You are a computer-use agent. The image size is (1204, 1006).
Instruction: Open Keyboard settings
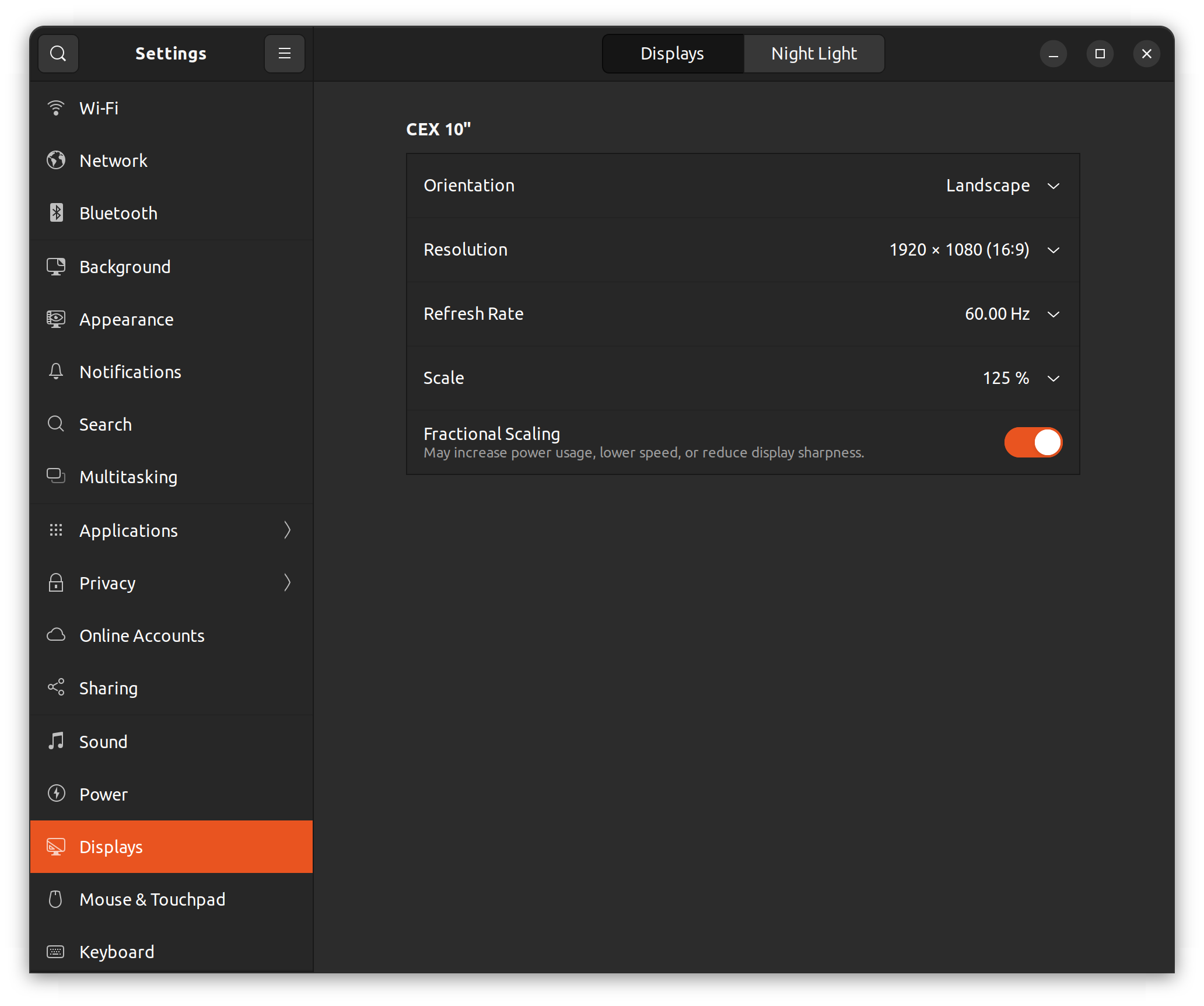click(171, 952)
